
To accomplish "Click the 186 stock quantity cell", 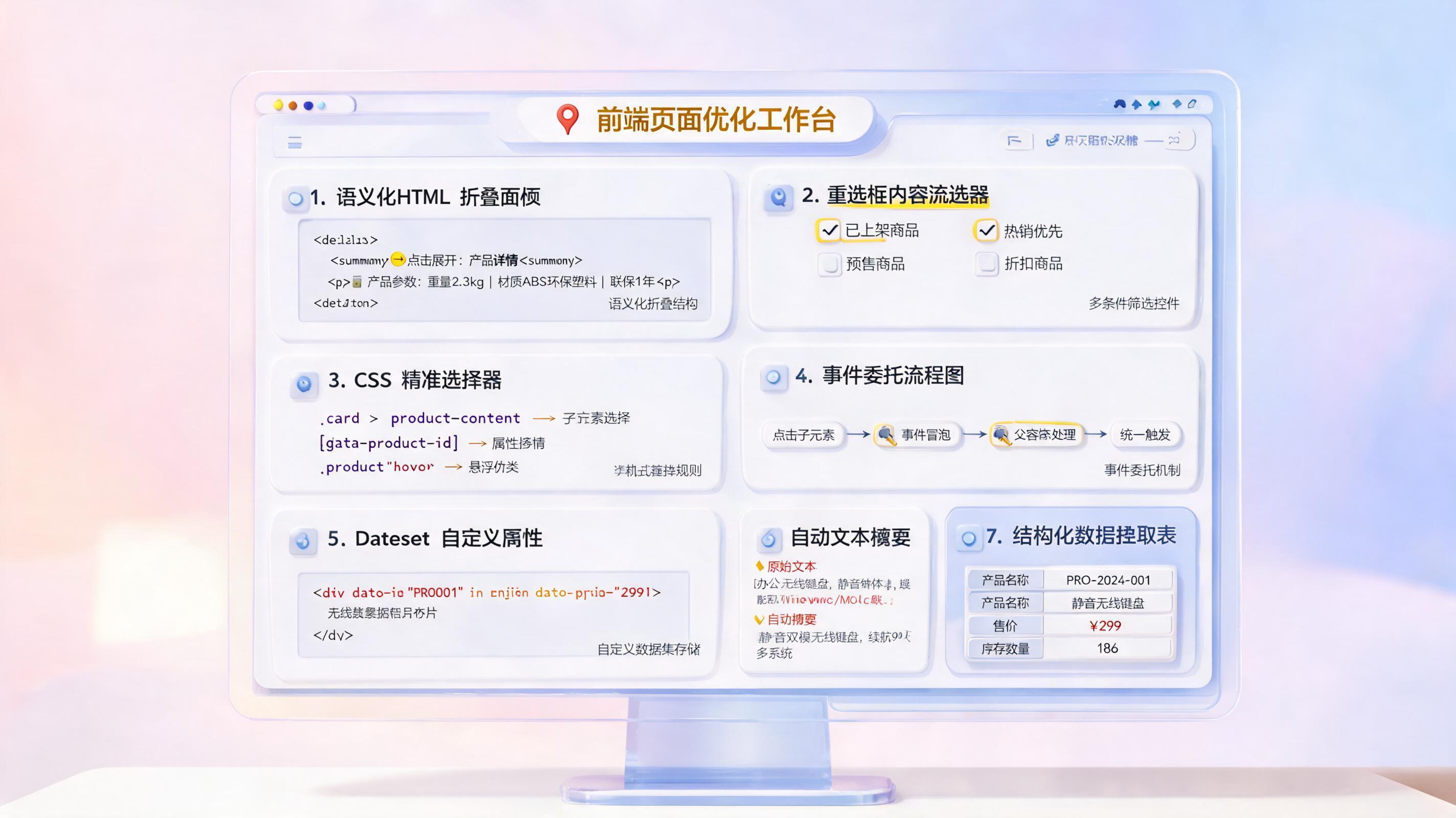I will click(1108, 648).
